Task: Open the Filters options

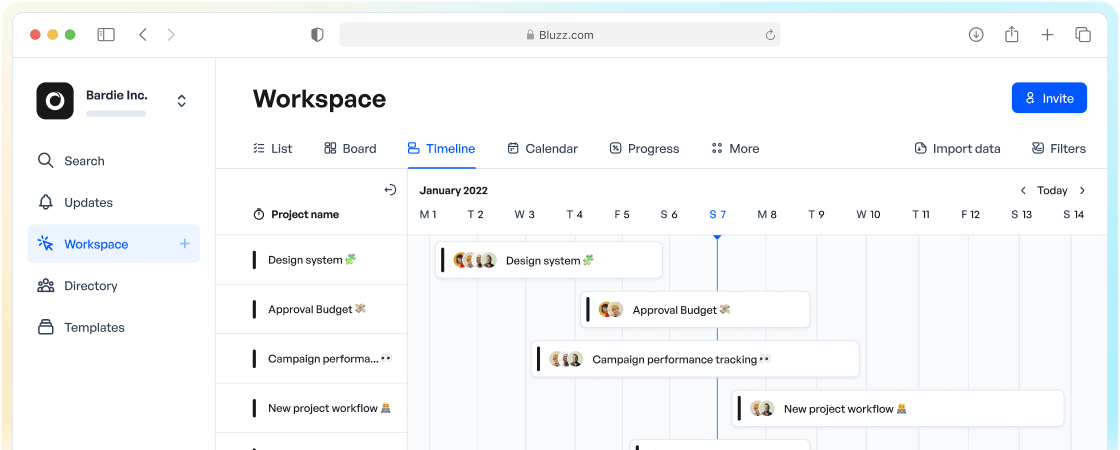Action: pyautogui.click(x=1059, y=149)
